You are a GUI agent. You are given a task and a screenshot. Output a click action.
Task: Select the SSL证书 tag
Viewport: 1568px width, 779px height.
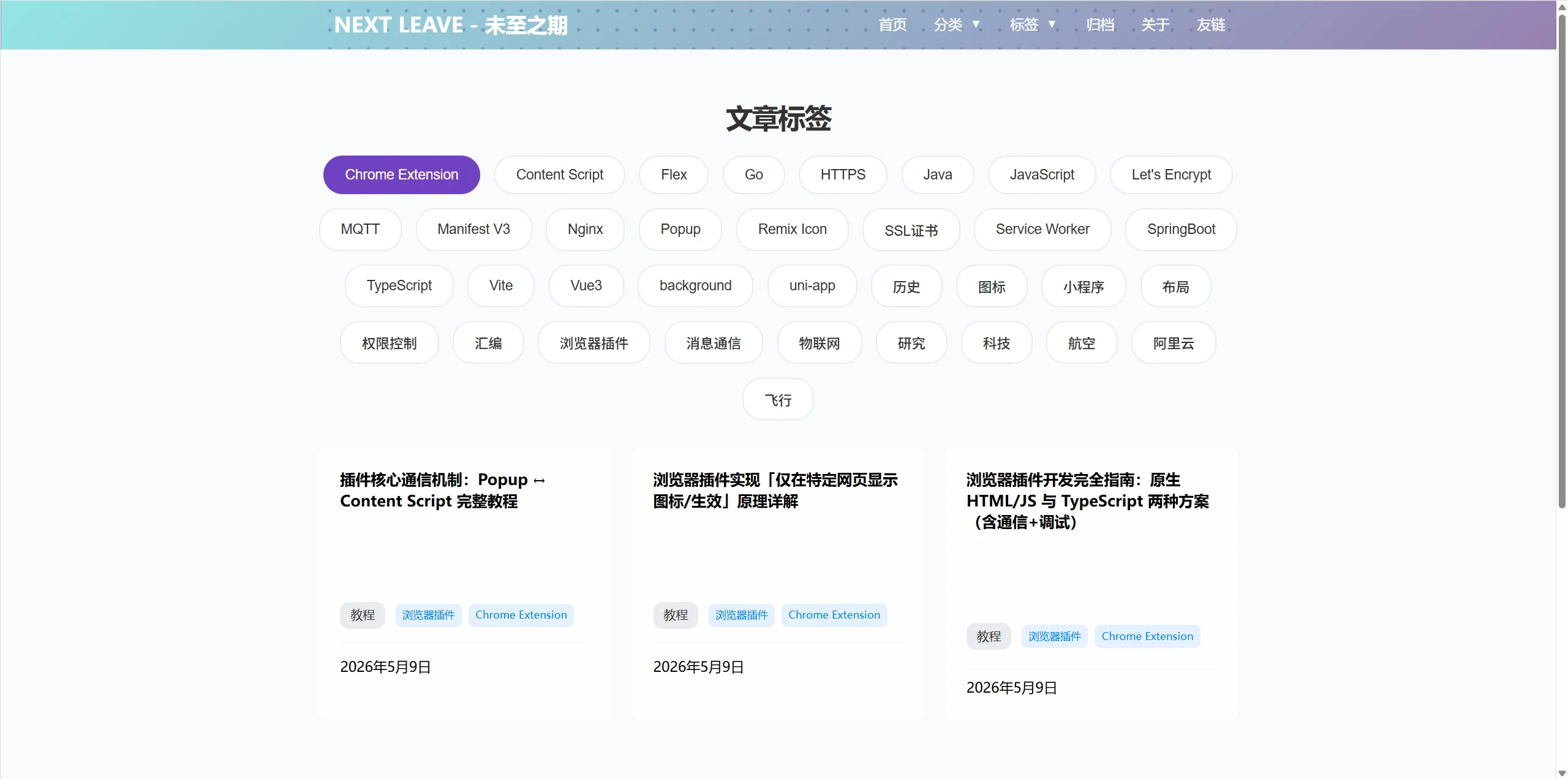click(911, 229)
